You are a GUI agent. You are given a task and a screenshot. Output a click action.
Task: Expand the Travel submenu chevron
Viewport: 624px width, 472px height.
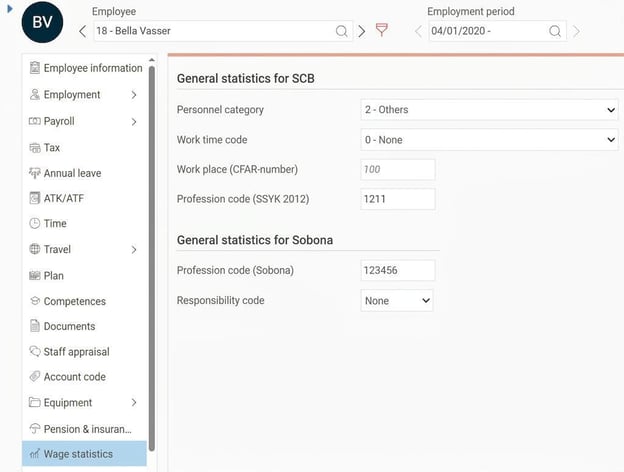[134, 250]
